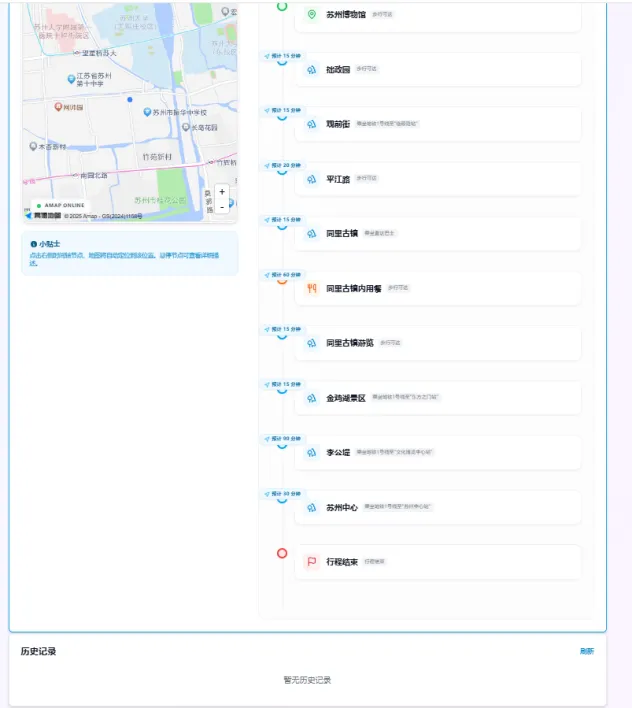Click the scenic spot icon beside 同里古镇游览
Viewport: 632px width, 708px height.
311,343
